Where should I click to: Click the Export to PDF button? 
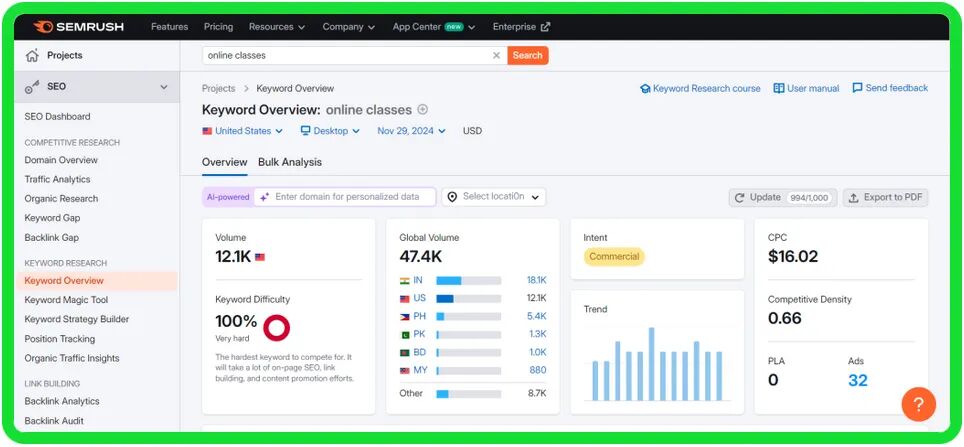[x=885, y=197]
